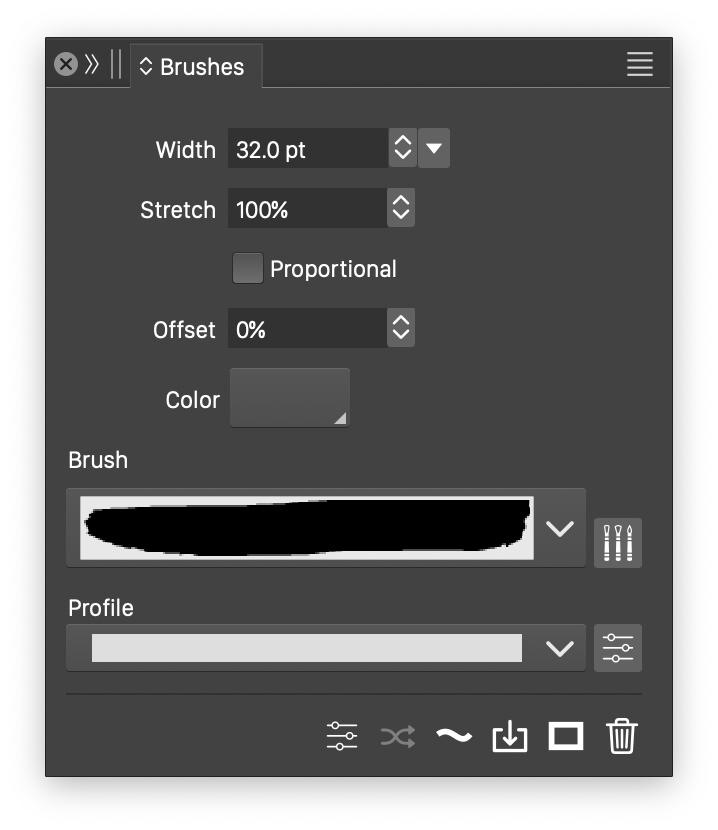Click the Offset stepper arrows
The height and width of the screenshot is (830, 718).
pyautogui.click(x=401, y=328)
